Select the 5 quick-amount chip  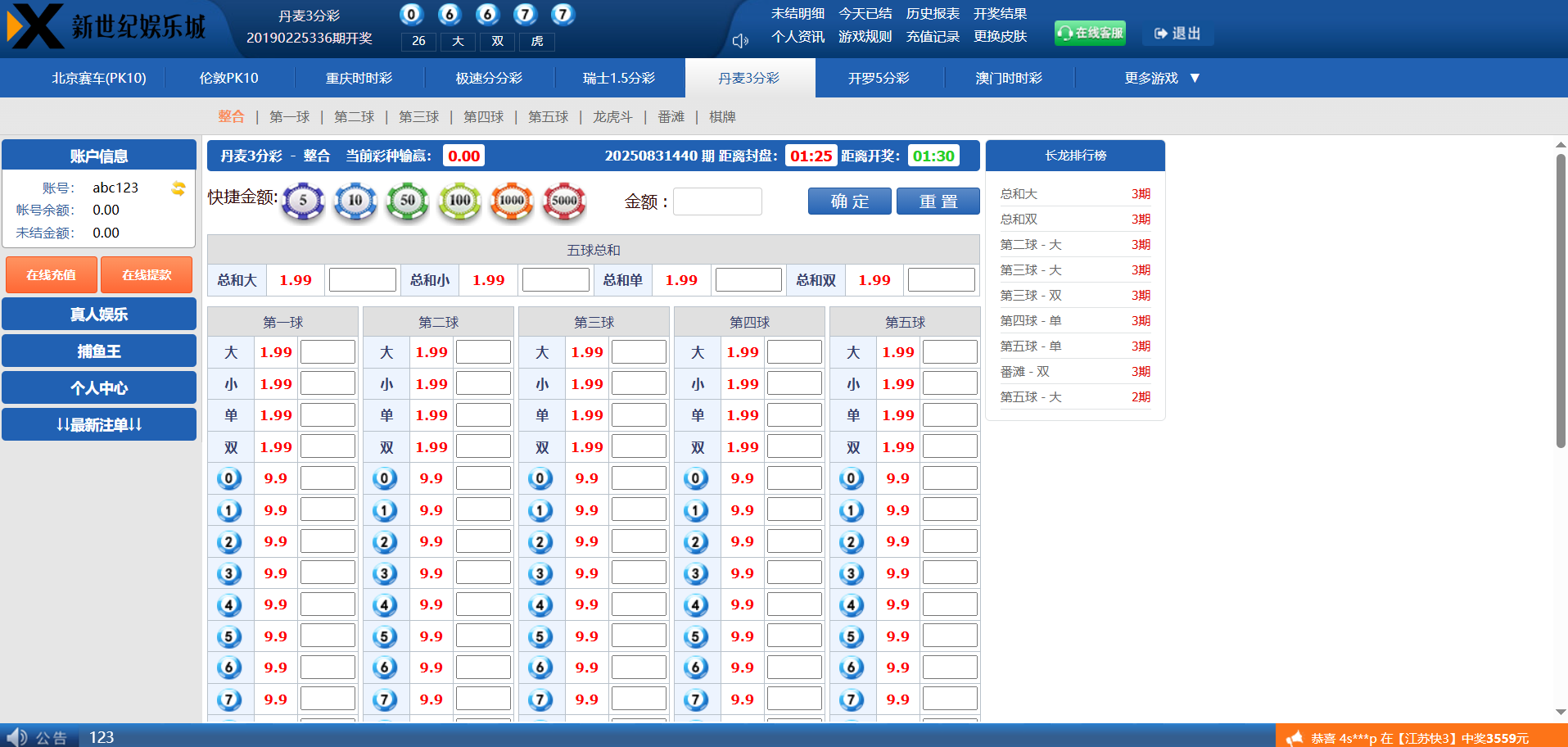click(303, 201)
